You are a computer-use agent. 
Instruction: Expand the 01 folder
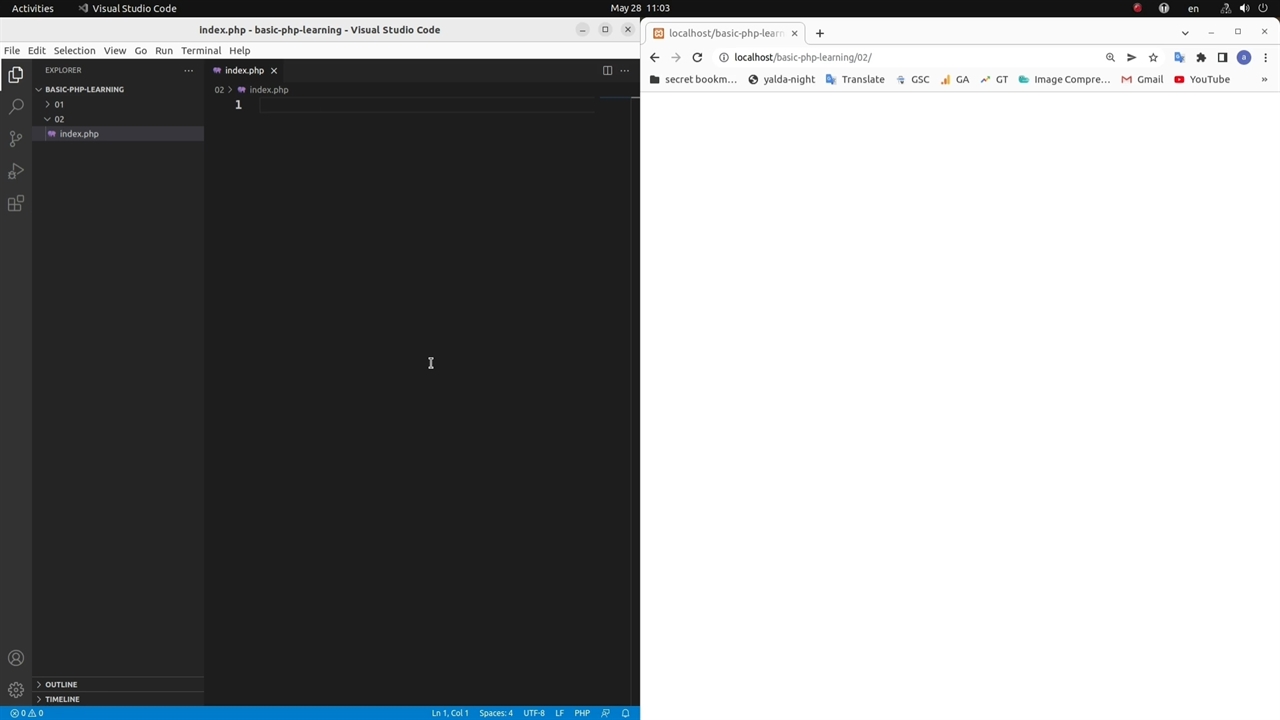59,104
